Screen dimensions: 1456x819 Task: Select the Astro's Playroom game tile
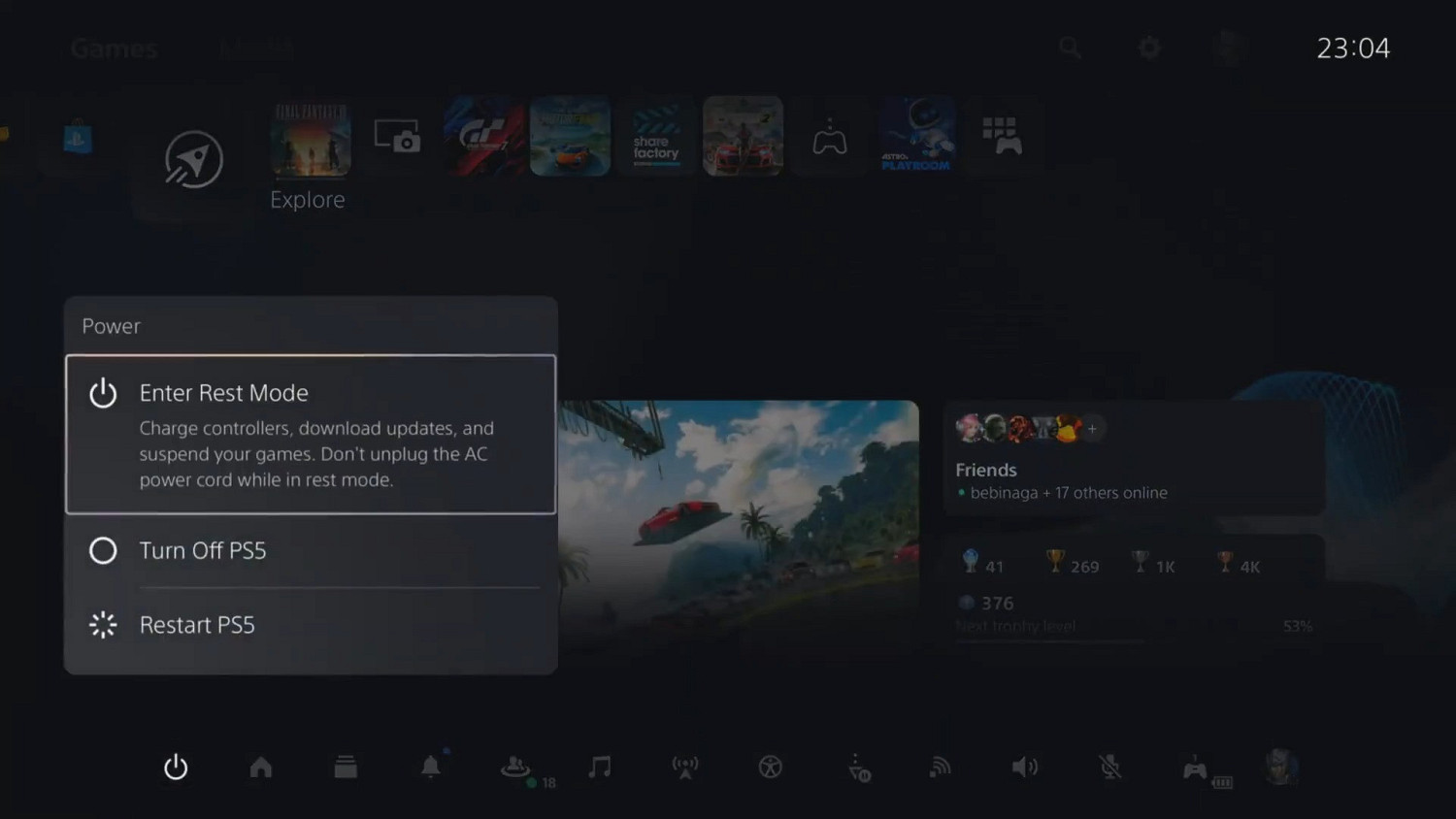coord(916,136)
